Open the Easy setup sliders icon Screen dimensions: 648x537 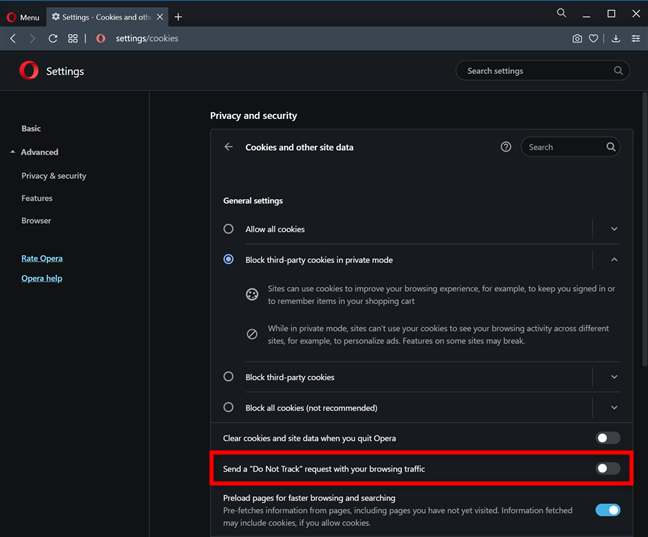pos(636,38)
